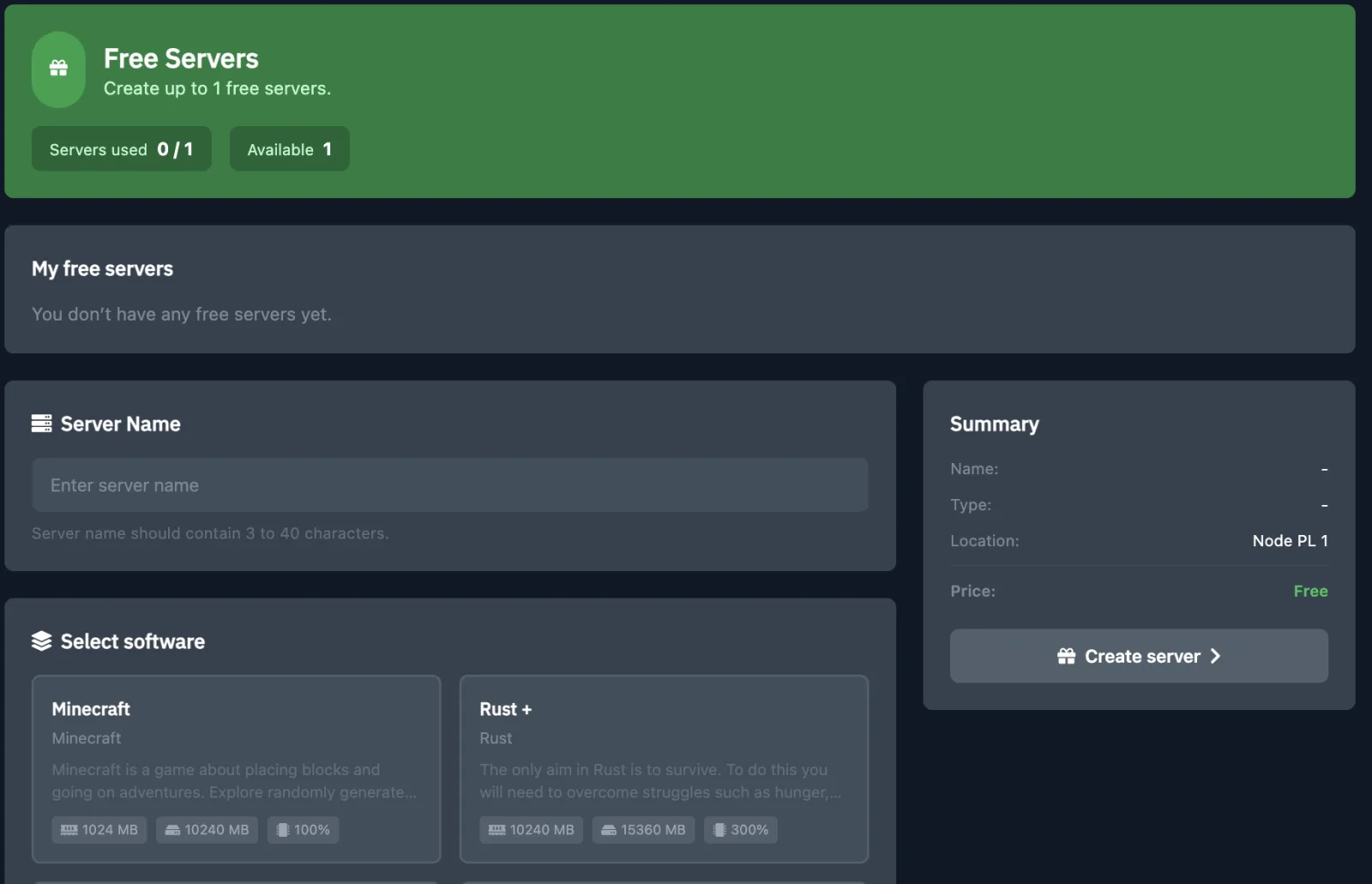The image size is (1372, 884).
Task: Click the 1024 MB memory badge on Minecraft
Action: point(99,829)
